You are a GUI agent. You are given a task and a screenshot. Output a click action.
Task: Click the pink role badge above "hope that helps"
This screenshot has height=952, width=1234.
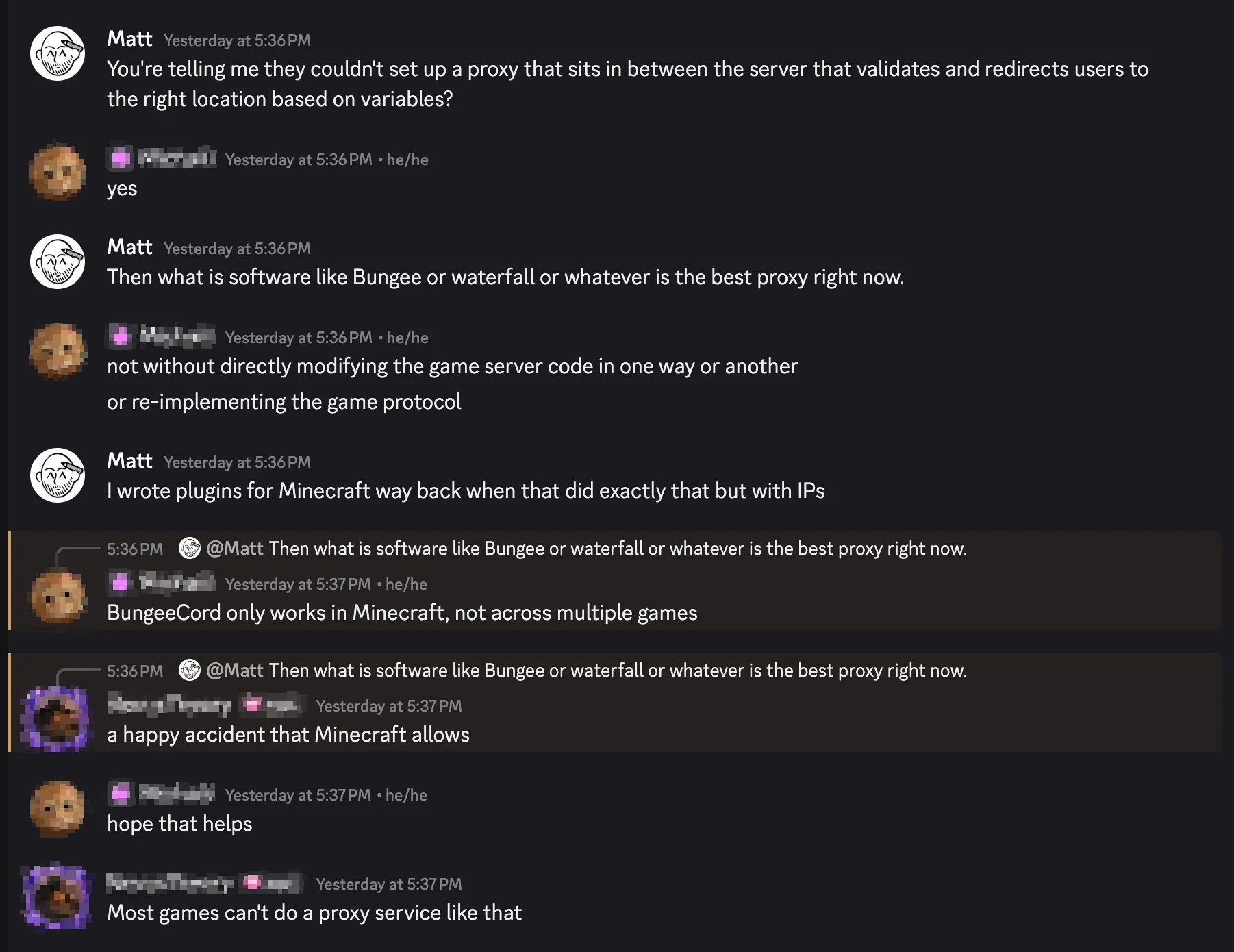click(121, 794)
